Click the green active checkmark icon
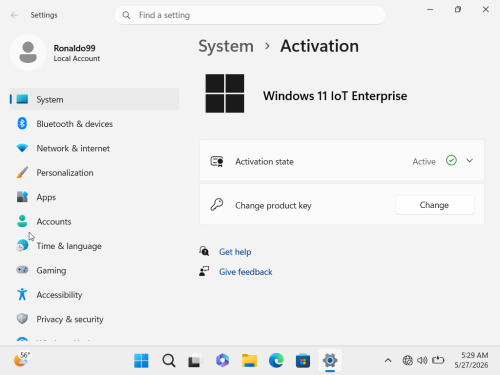The width and height of the screenshot is (500, 375). 451,160
